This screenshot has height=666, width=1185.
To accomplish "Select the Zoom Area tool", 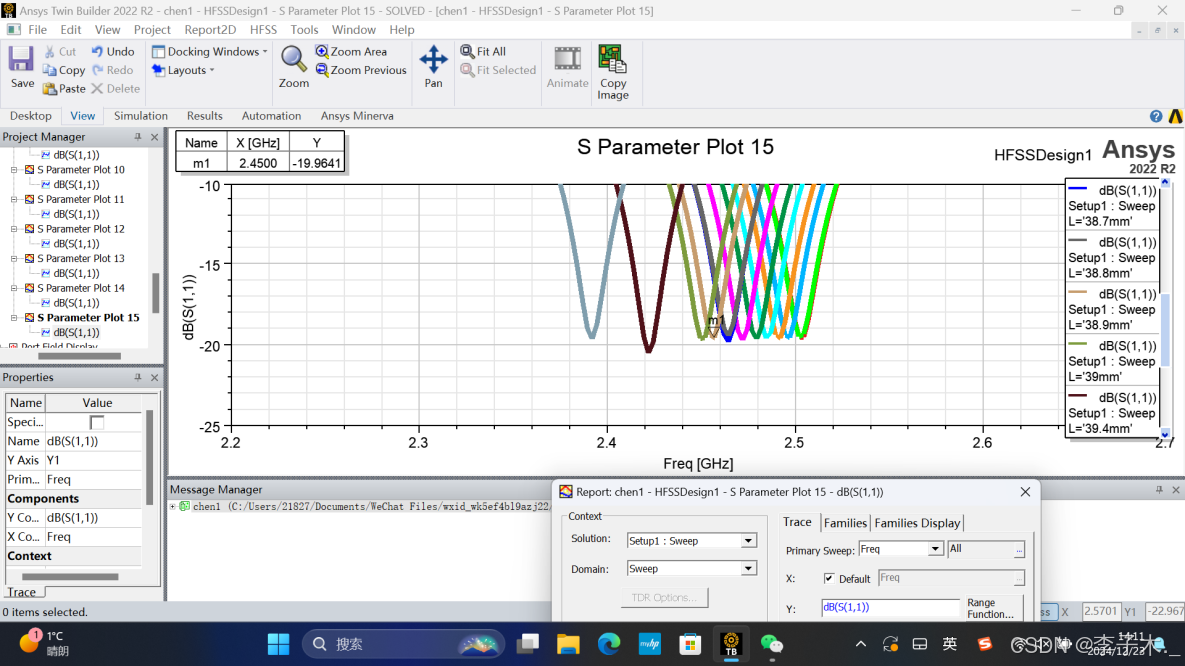I will pyautogui.click(x=351, y=51).
